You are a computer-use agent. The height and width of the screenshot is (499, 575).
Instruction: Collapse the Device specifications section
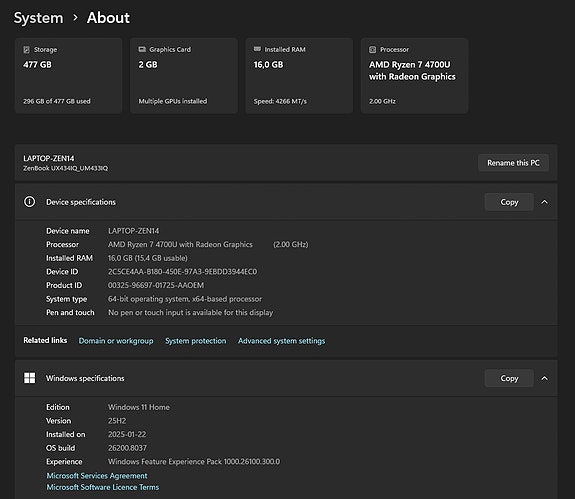coord(545,202)
